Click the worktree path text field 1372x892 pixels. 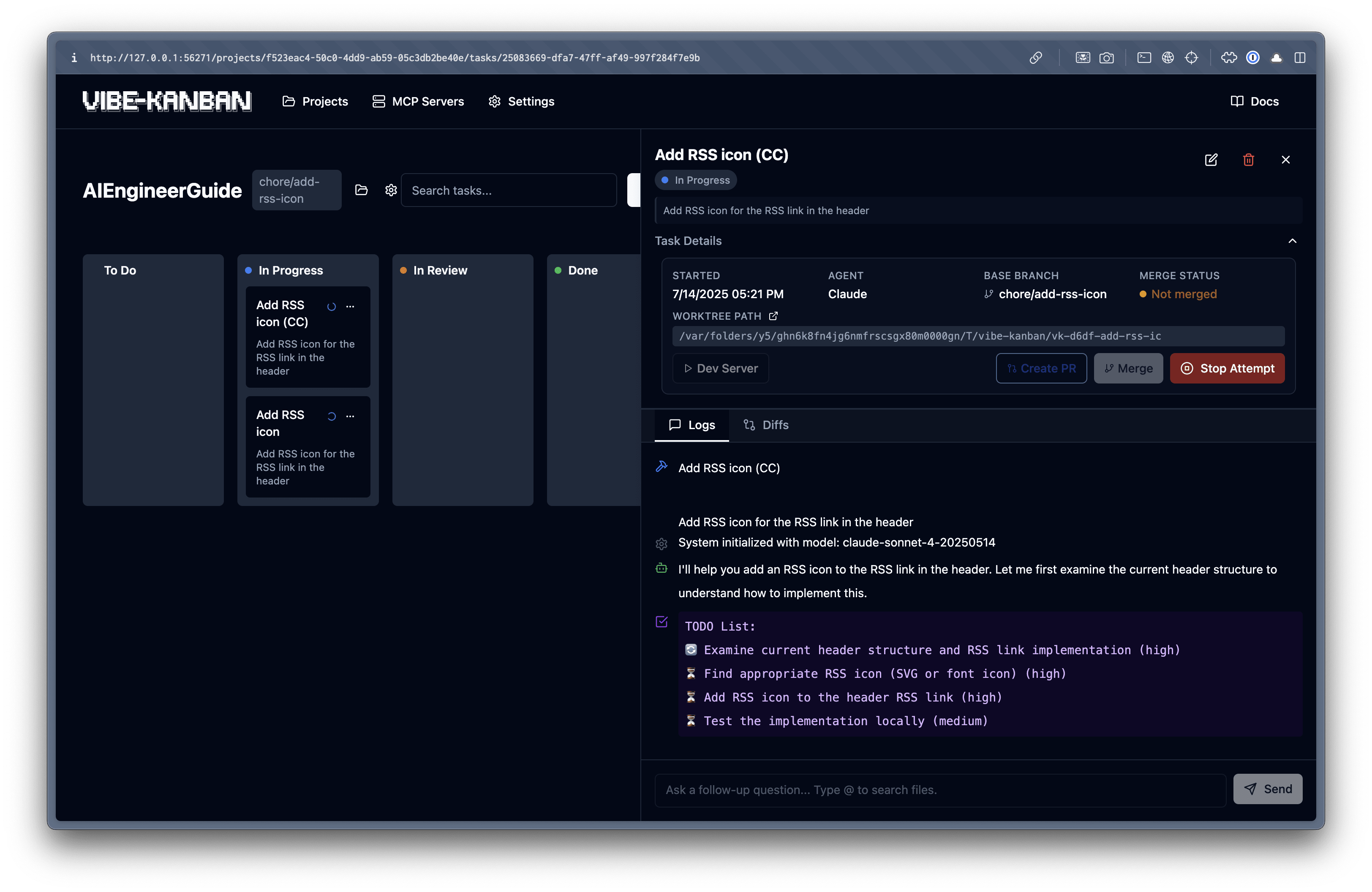click(x=978, y=336)
